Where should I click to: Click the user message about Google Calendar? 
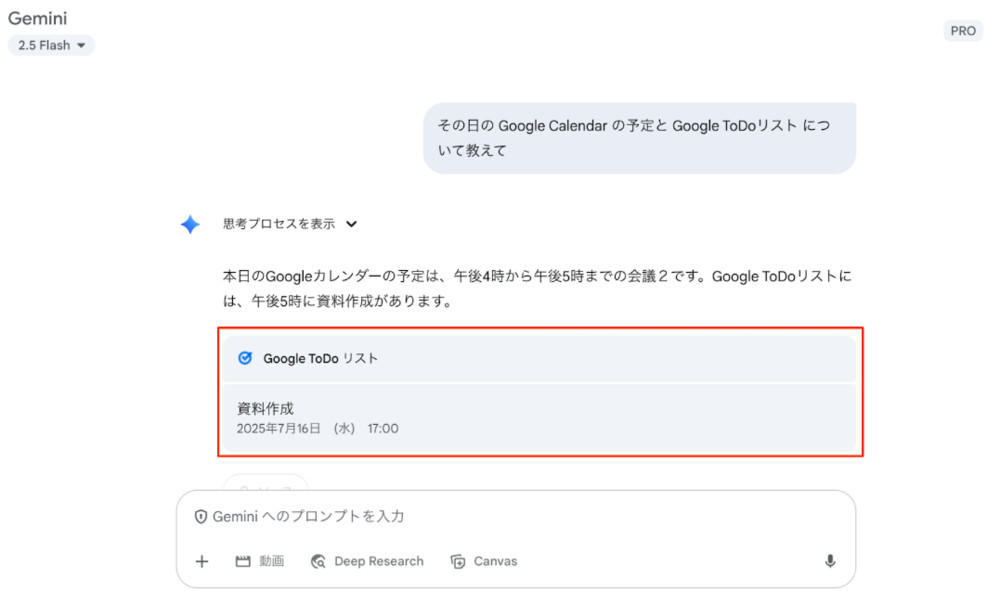[x=639, y=138]
